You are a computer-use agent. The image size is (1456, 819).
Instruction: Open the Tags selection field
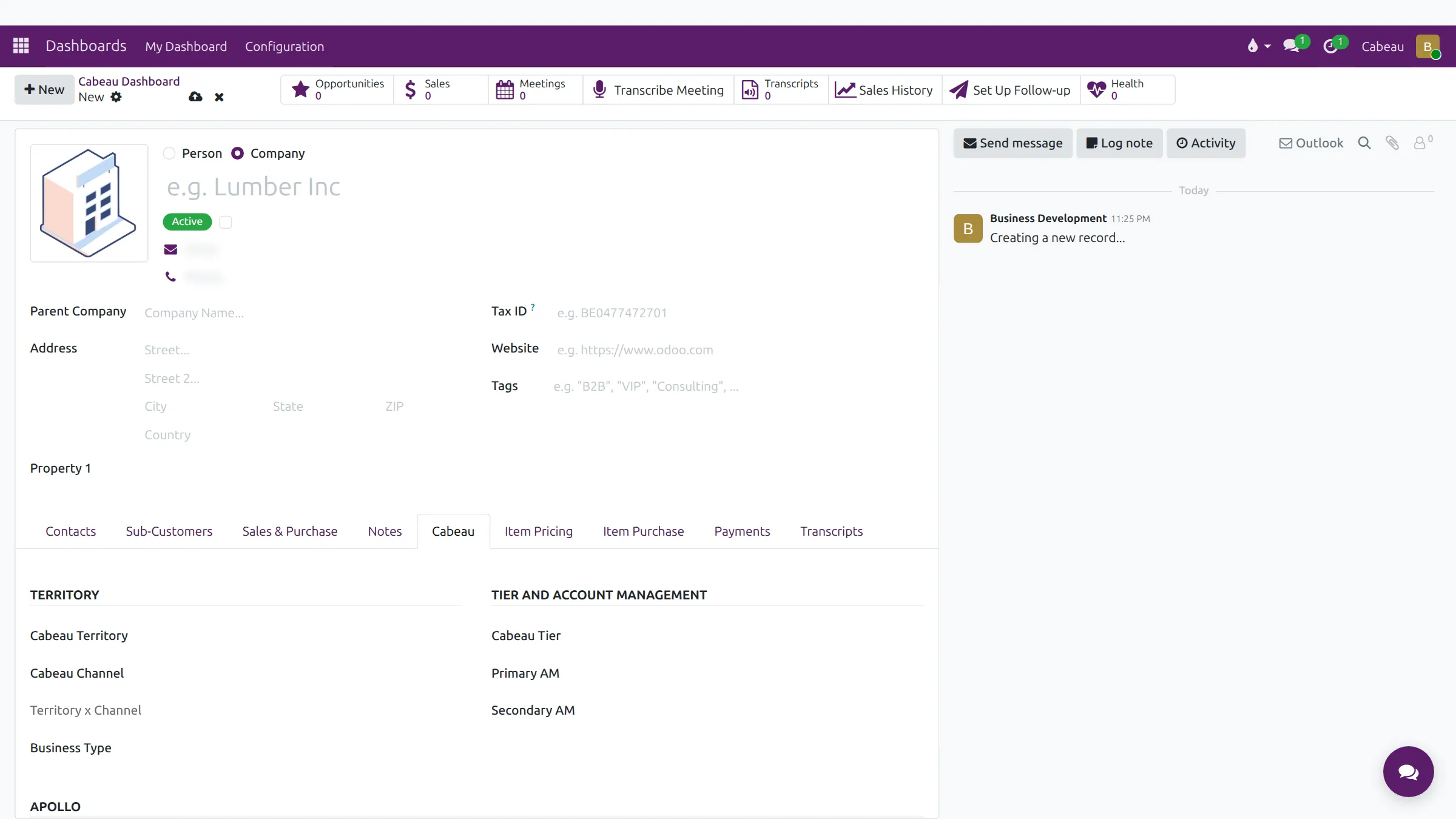(x=738, y=386)
